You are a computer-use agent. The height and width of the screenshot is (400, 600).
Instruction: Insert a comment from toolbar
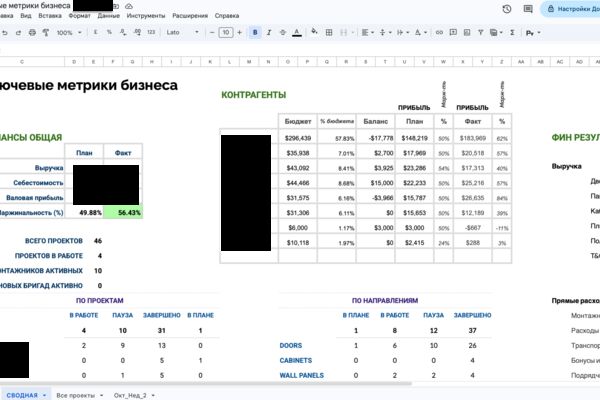453,33
